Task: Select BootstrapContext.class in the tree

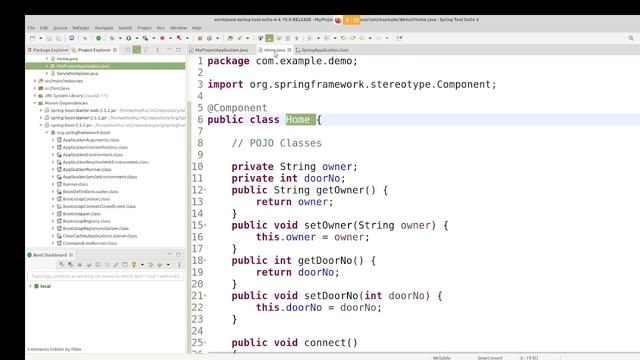Action: click(87, 199)
